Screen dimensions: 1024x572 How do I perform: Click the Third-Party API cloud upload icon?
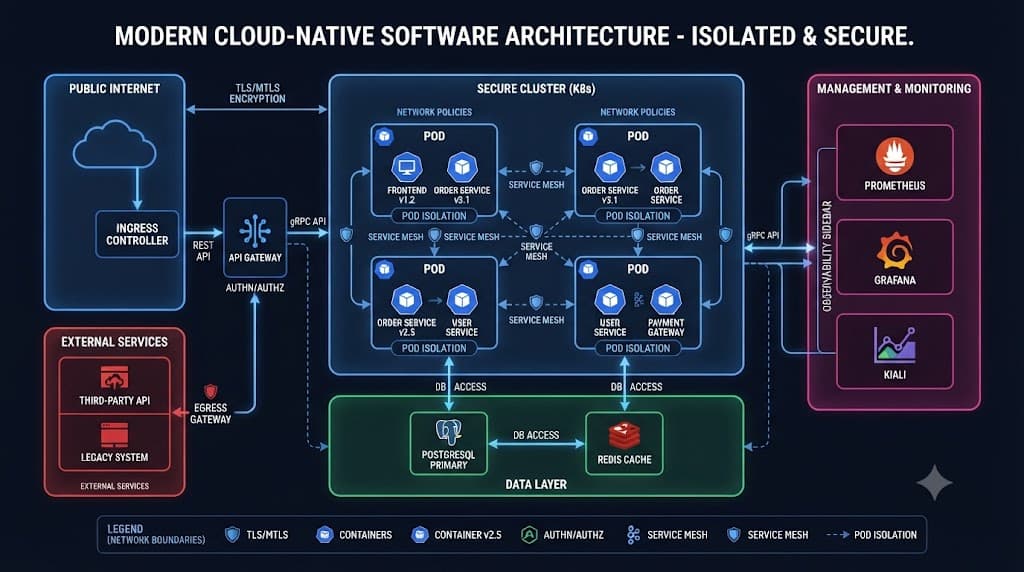coord(114,379)
